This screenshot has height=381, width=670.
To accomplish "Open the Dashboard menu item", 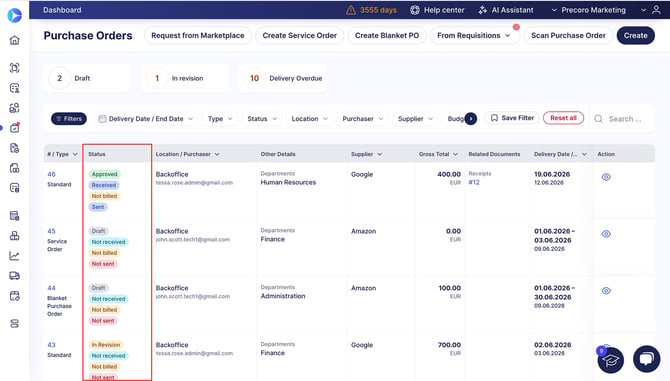I will [x=62, y=10].
